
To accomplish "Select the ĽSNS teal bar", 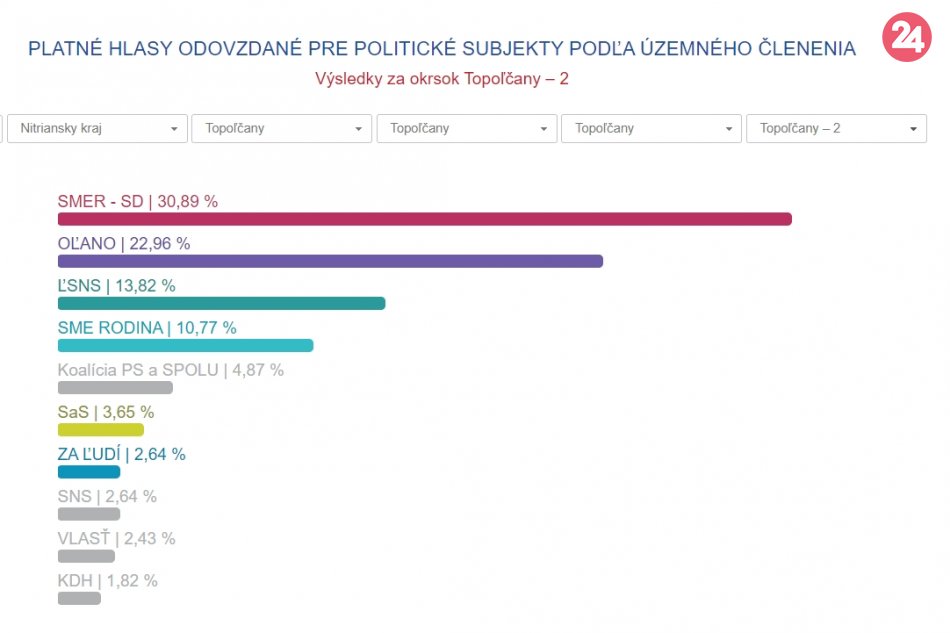I will tap(221, 303).
